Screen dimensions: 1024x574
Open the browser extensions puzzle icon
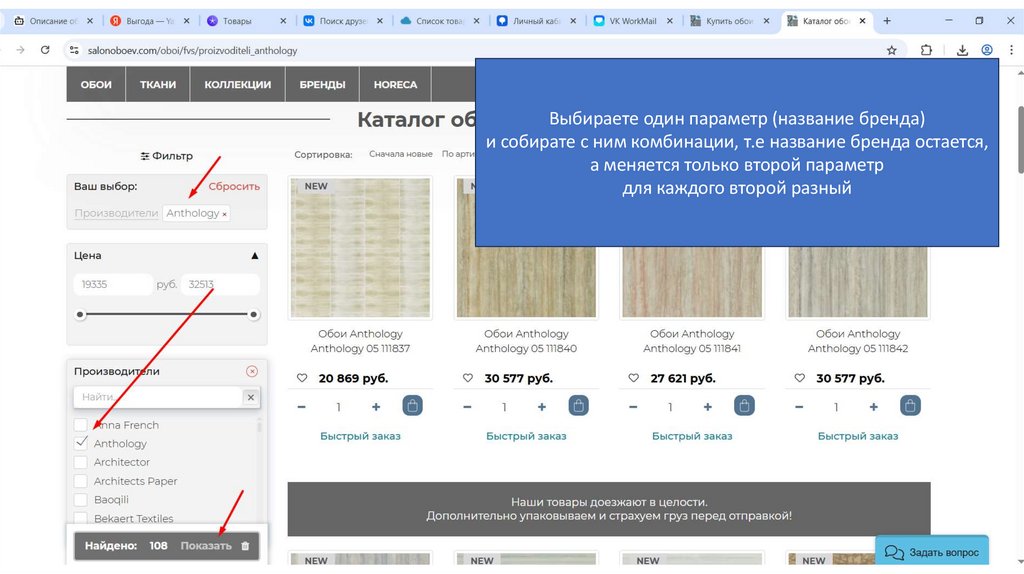[926, 50]
